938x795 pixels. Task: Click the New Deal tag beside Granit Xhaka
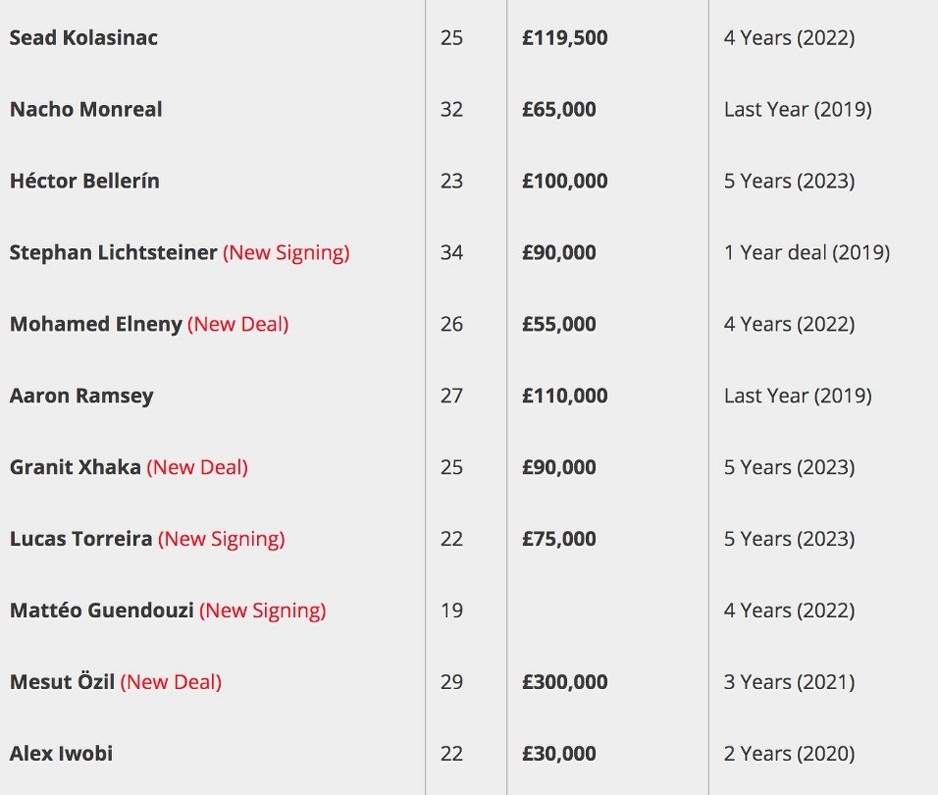click(x=197, y=467)
